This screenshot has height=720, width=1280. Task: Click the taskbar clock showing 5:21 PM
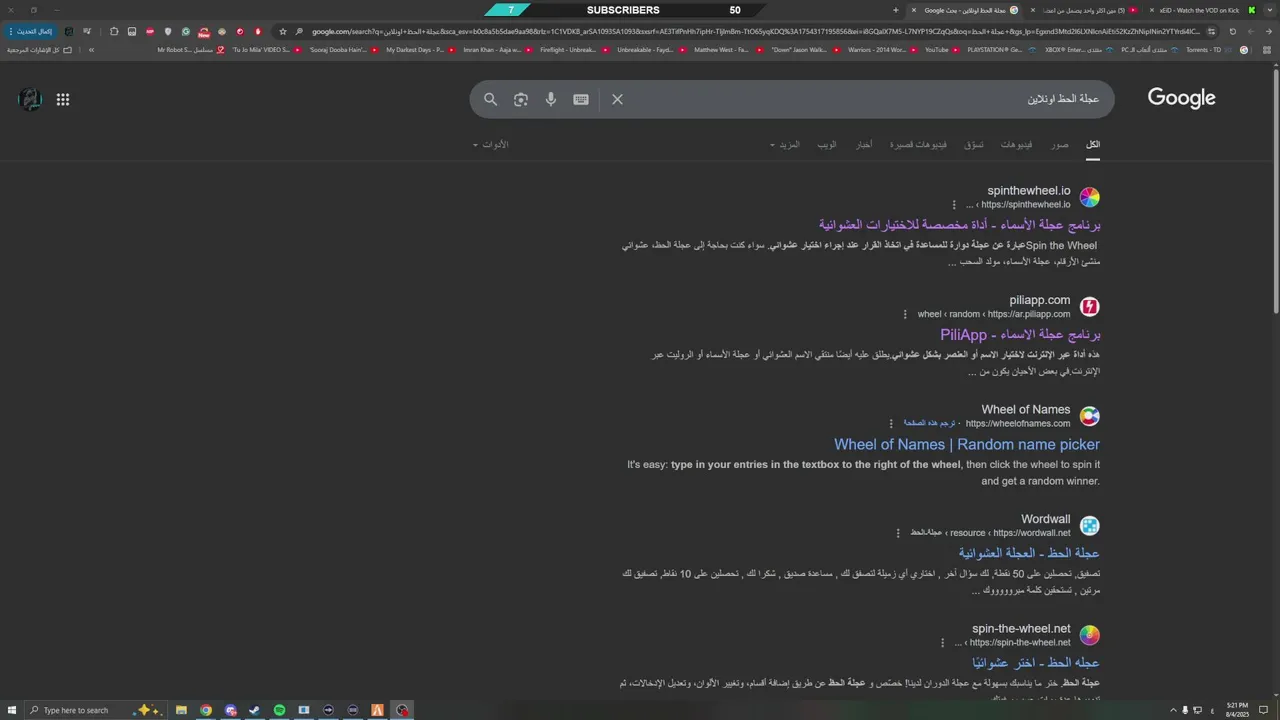1236,710
